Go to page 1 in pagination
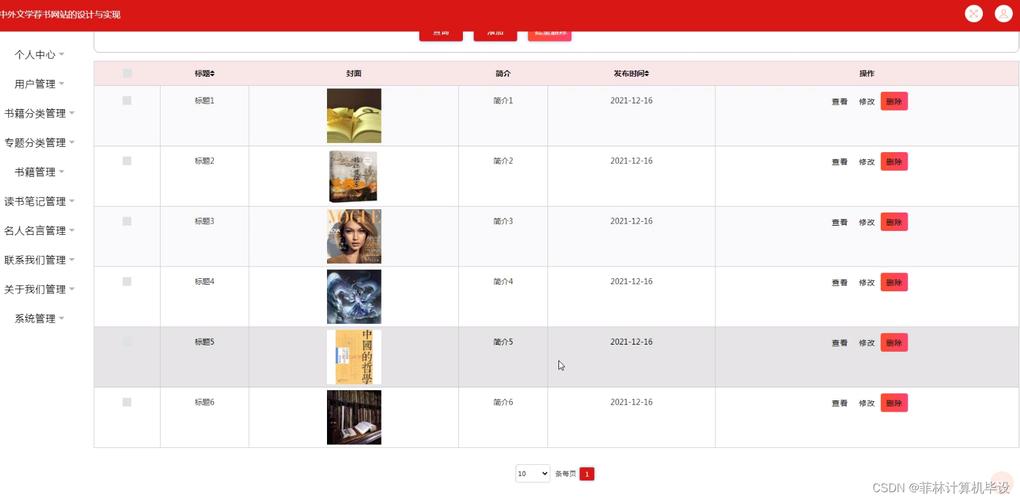Viewport: 1020px width, 500px height. point(587,474)
